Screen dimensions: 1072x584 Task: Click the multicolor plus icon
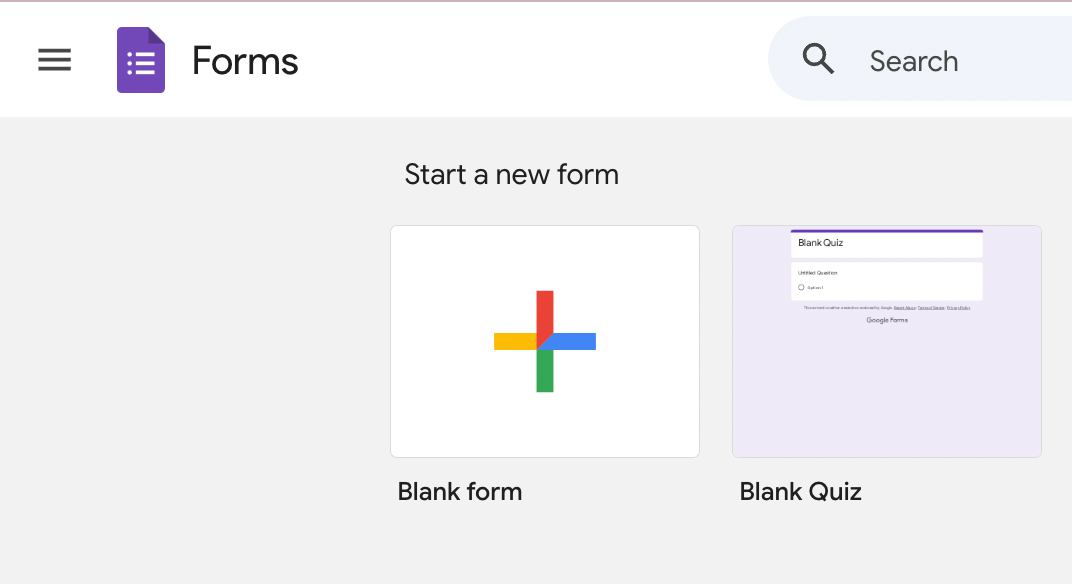pos(544,341)
